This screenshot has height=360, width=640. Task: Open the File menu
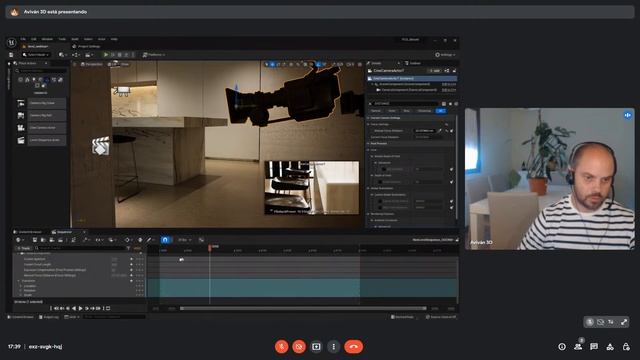[x=23, y=39]
